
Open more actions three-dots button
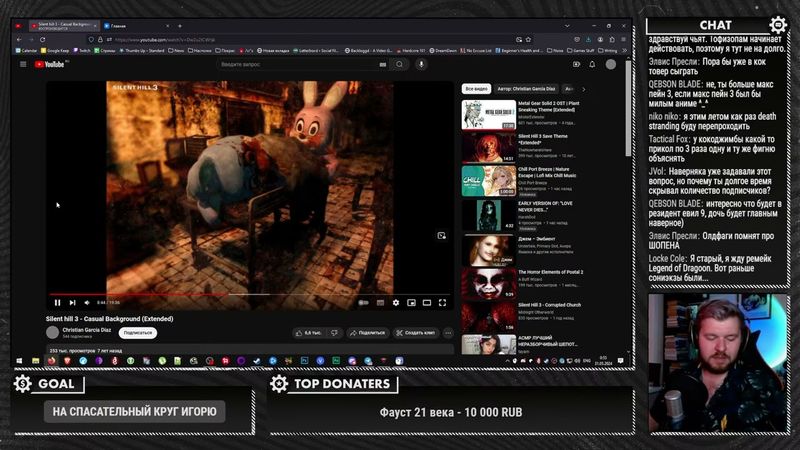pos(448,333)
